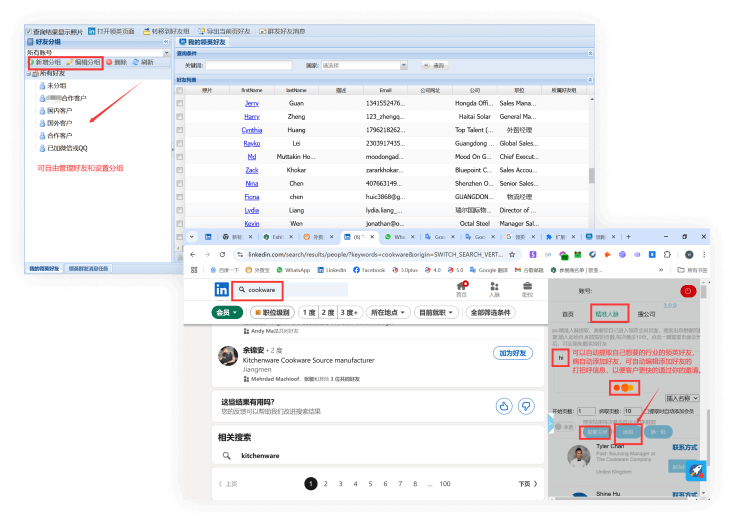Click the plugin panel vertical scrollbar
Viewport: 734px width, 524px height.
[x=704, y=291]
